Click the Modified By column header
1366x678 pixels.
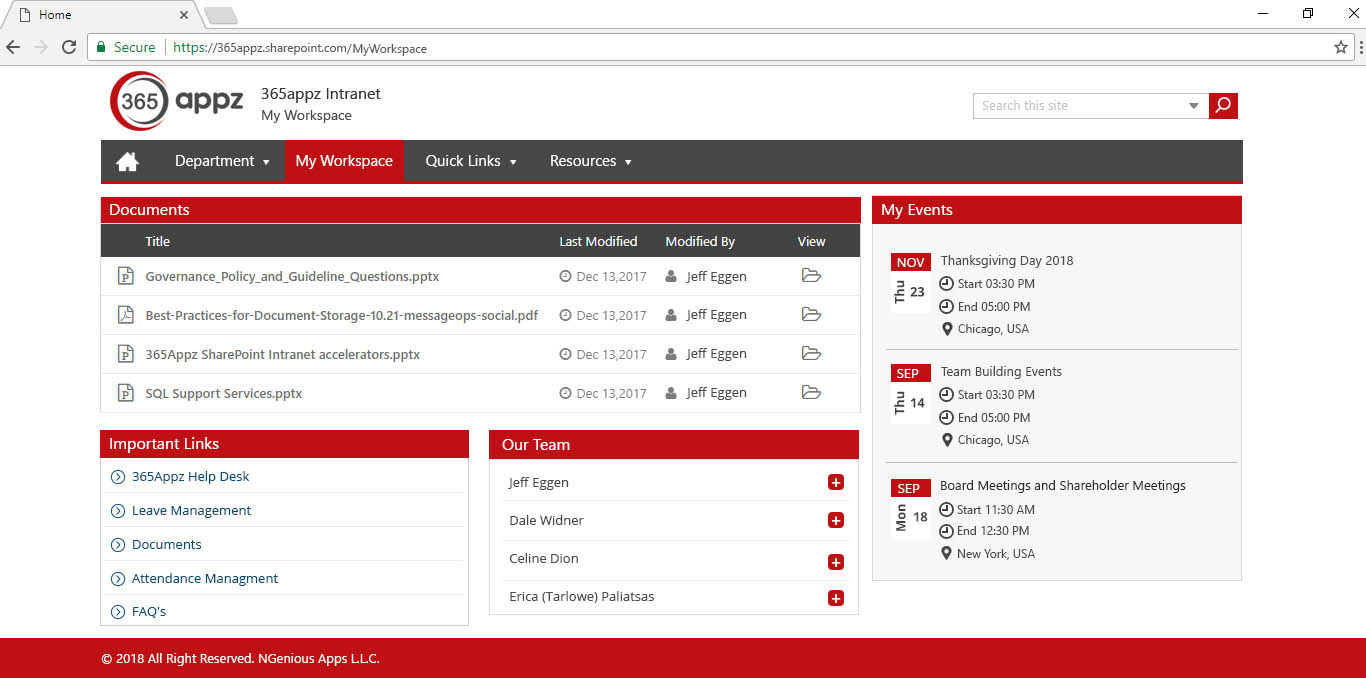coord(700,241)
